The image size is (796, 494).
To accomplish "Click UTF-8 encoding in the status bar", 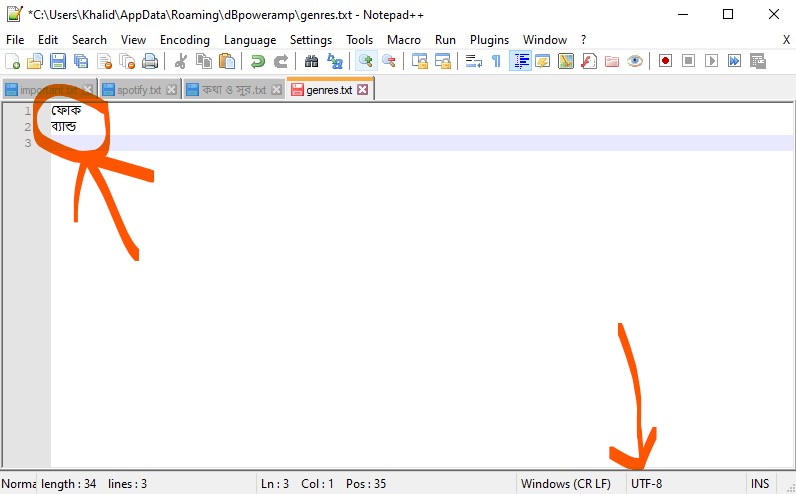I will pos(647,484).
